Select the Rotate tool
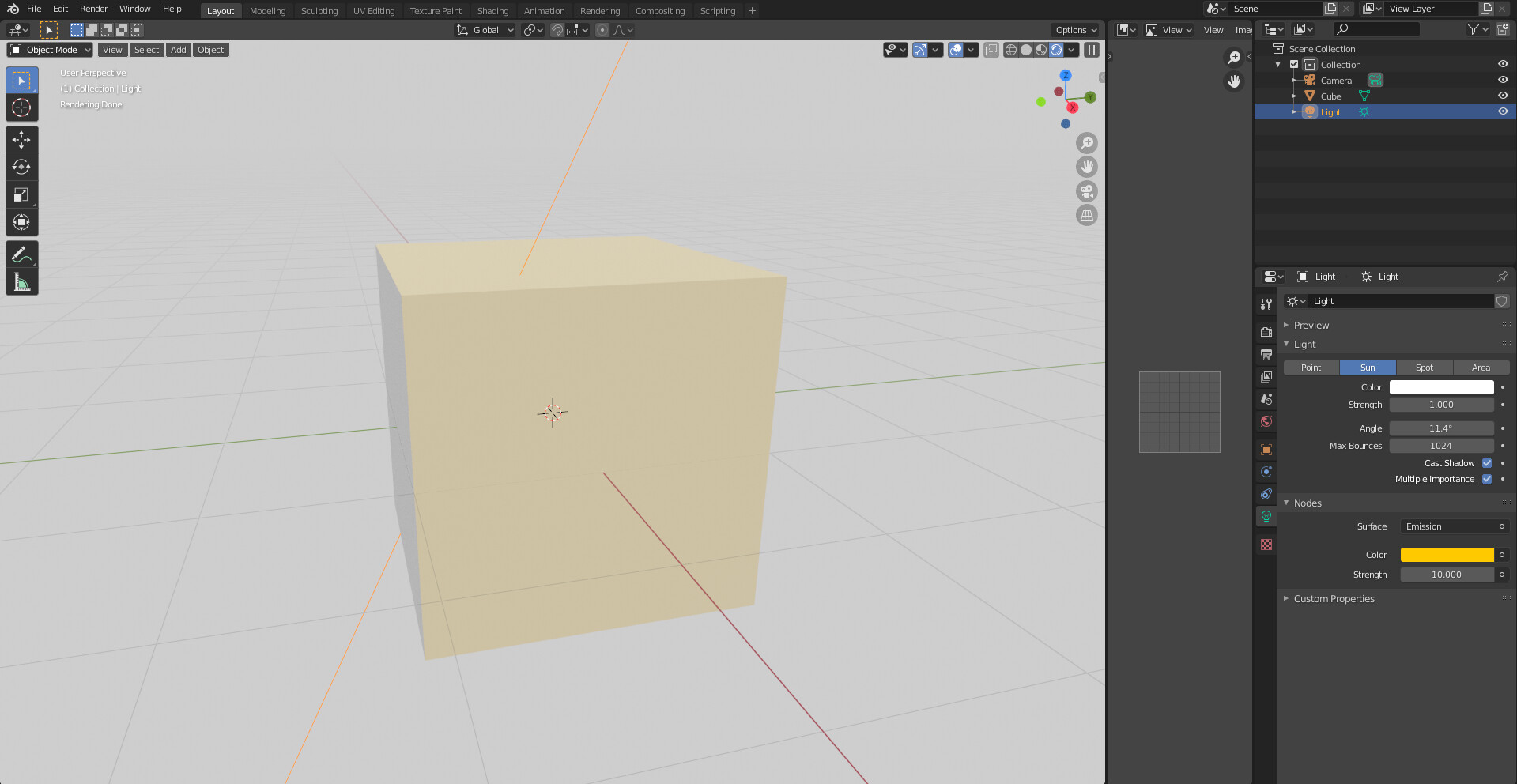 click(x=21, y=167)
